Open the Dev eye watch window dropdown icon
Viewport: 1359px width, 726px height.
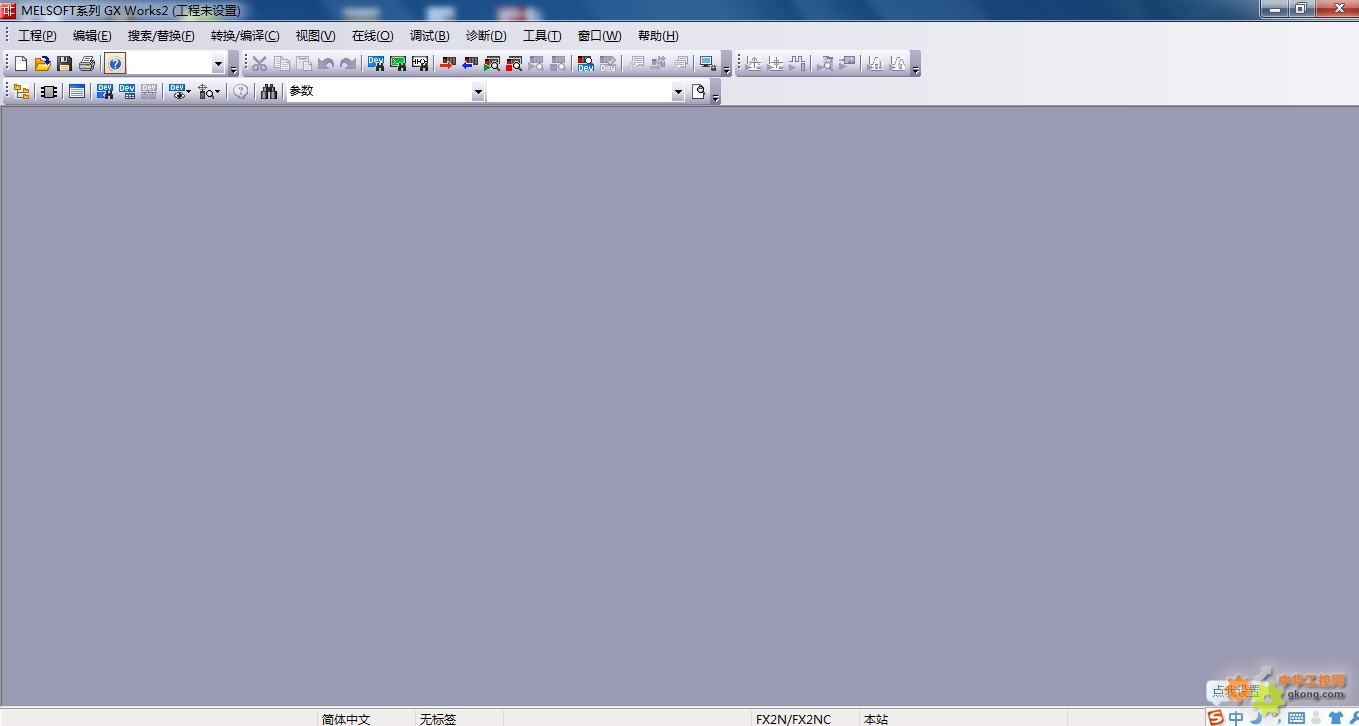[x=180, y=92]
